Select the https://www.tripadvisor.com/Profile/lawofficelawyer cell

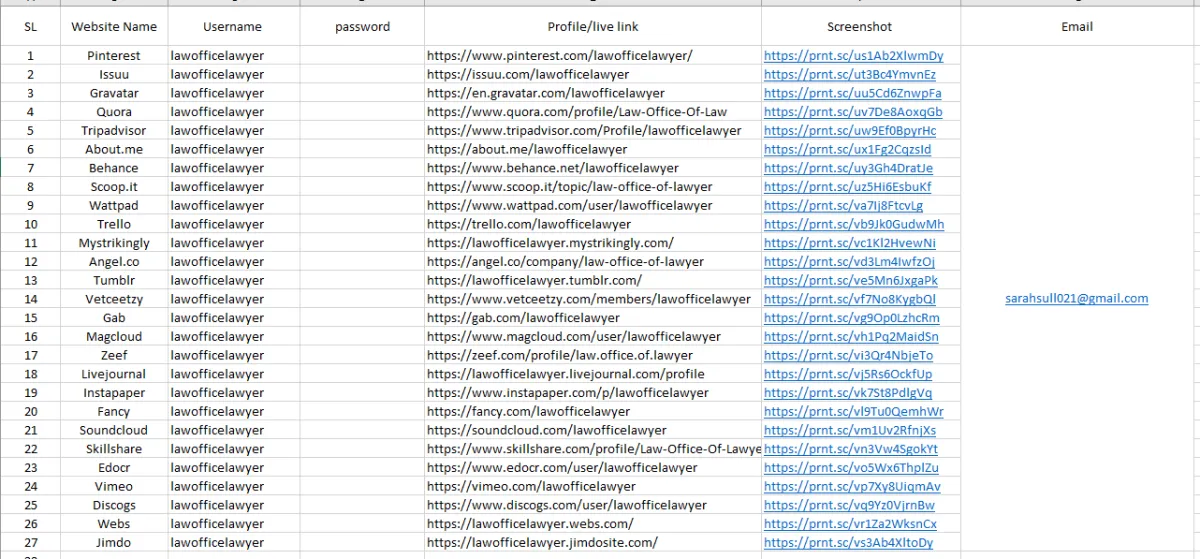[593, 130]
